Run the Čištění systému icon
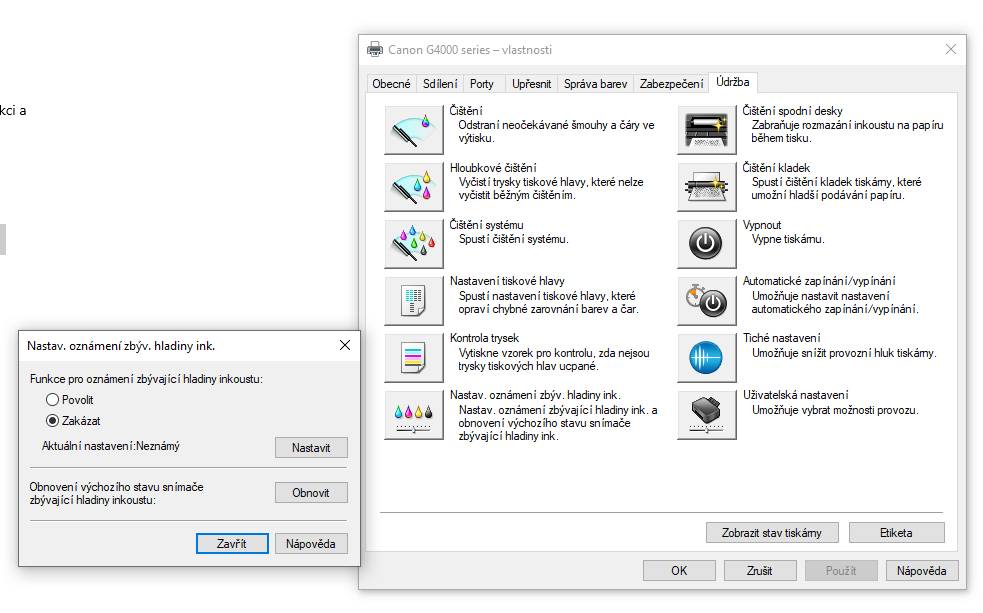 pos(414,244)
